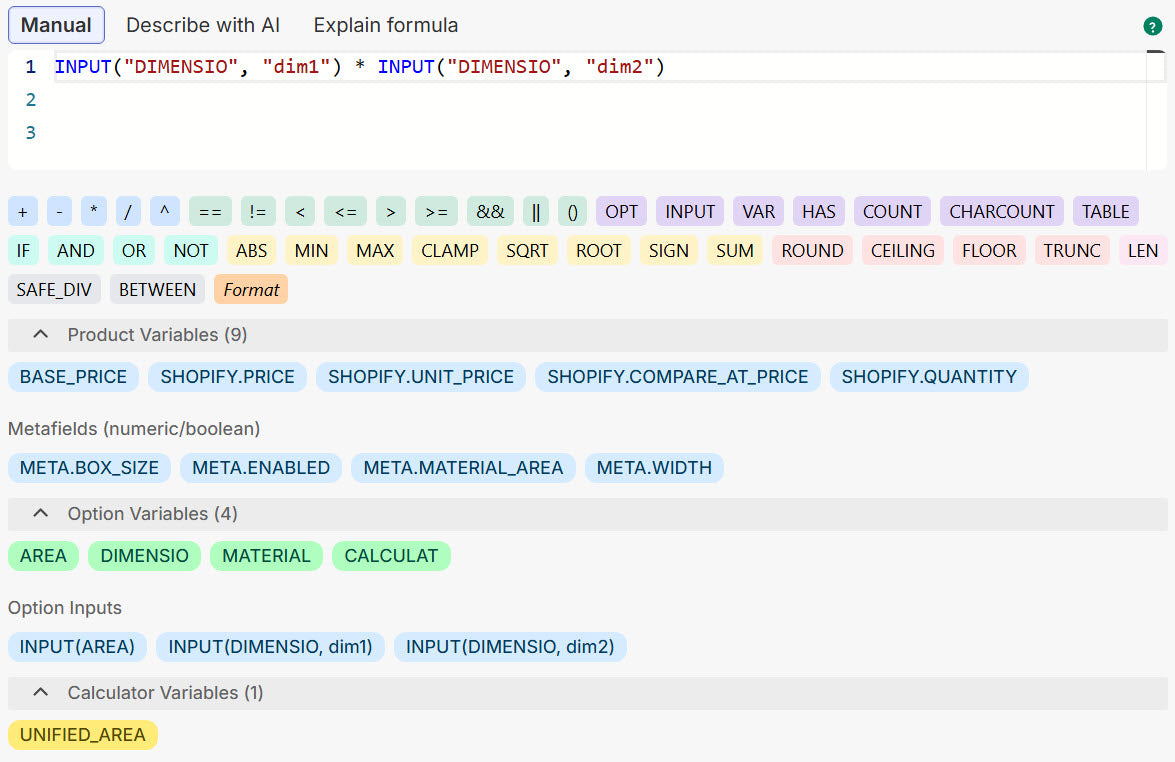Insert the plus operator
The height and width of the screenshot is (762, 1175).
tap(22, 212)
